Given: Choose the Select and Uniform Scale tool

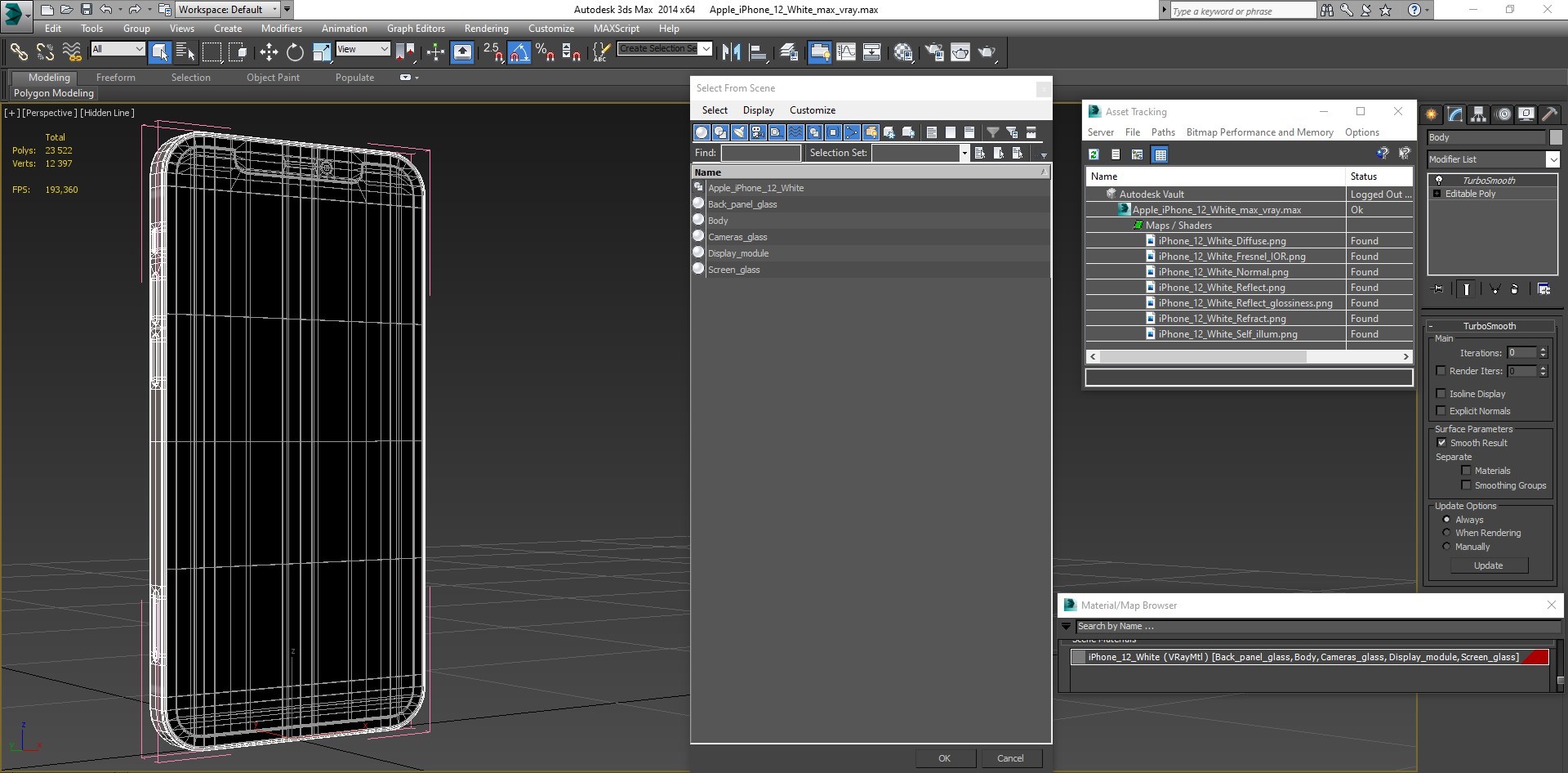Looking at the screenshot, I should (x=322, y=52).
